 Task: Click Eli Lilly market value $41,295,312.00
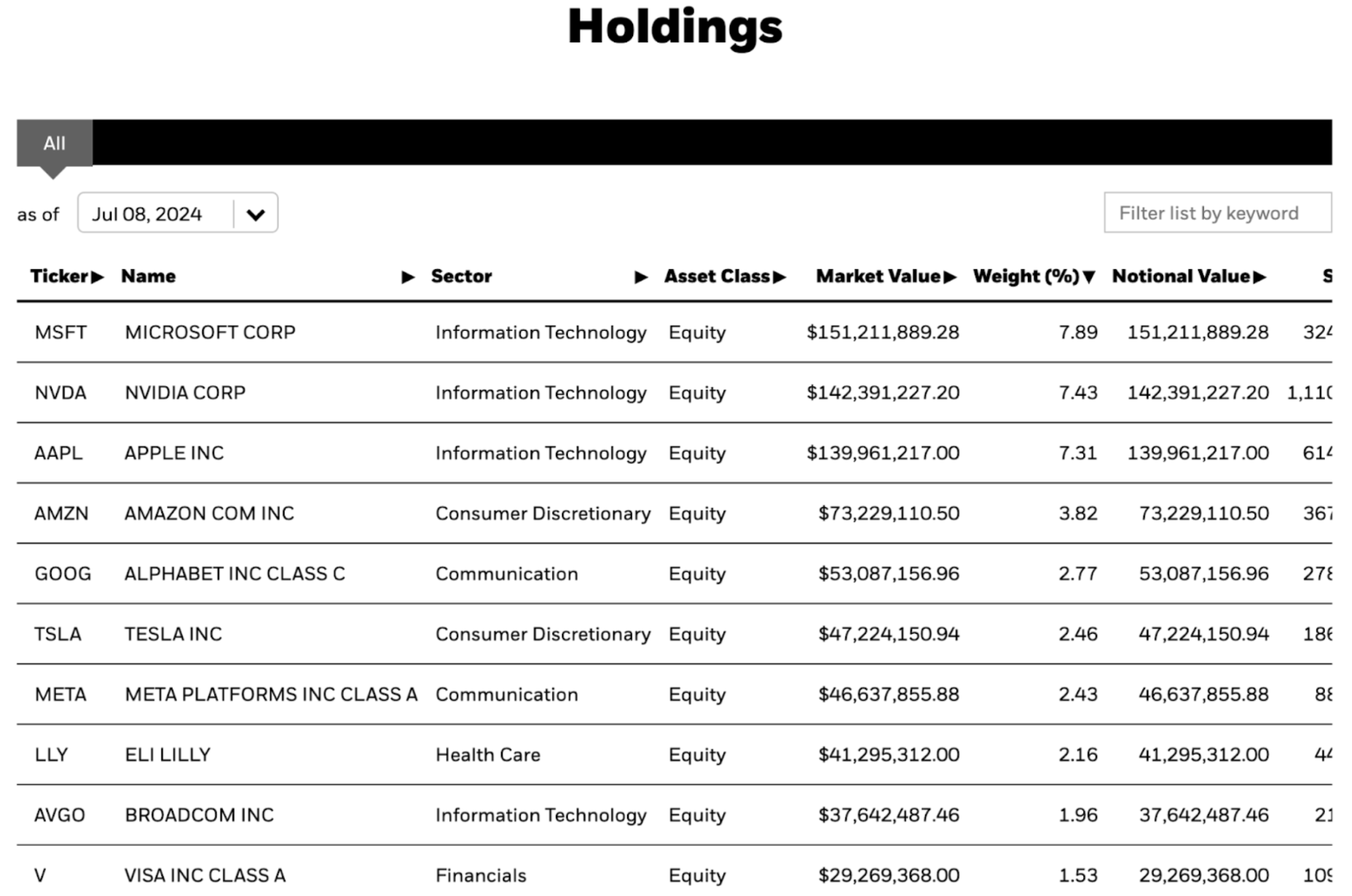pos(889,755)
